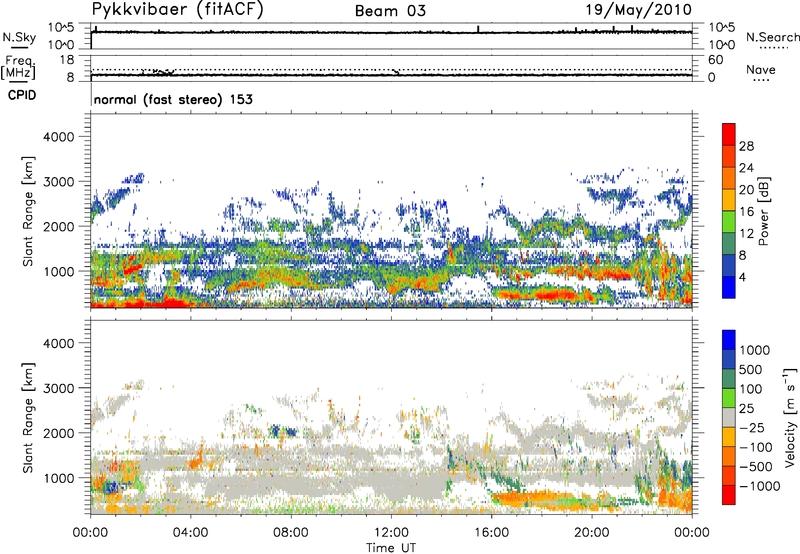The height and width of the screenshot is (554, 800).
Task: Click the 'CPID' label
Action: pyautogui.click(x=22, y=95)
